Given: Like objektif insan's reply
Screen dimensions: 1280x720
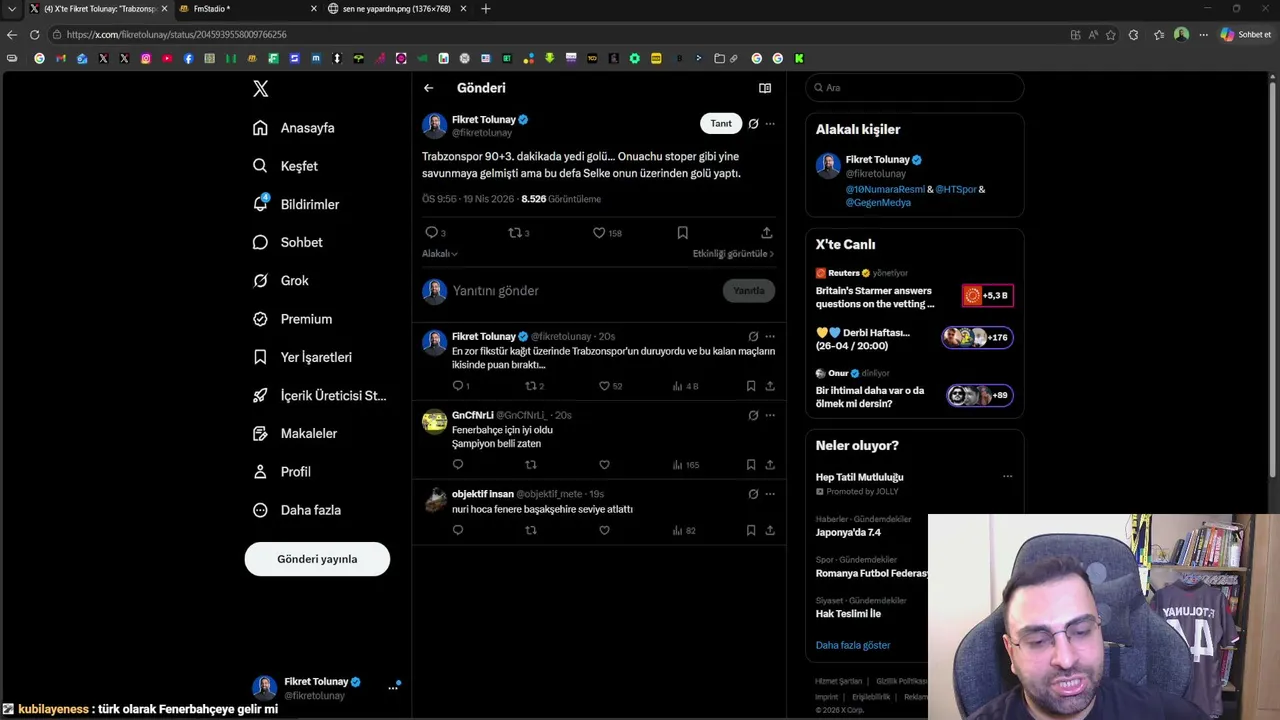Looking at the screenshot, I should 604,531.
